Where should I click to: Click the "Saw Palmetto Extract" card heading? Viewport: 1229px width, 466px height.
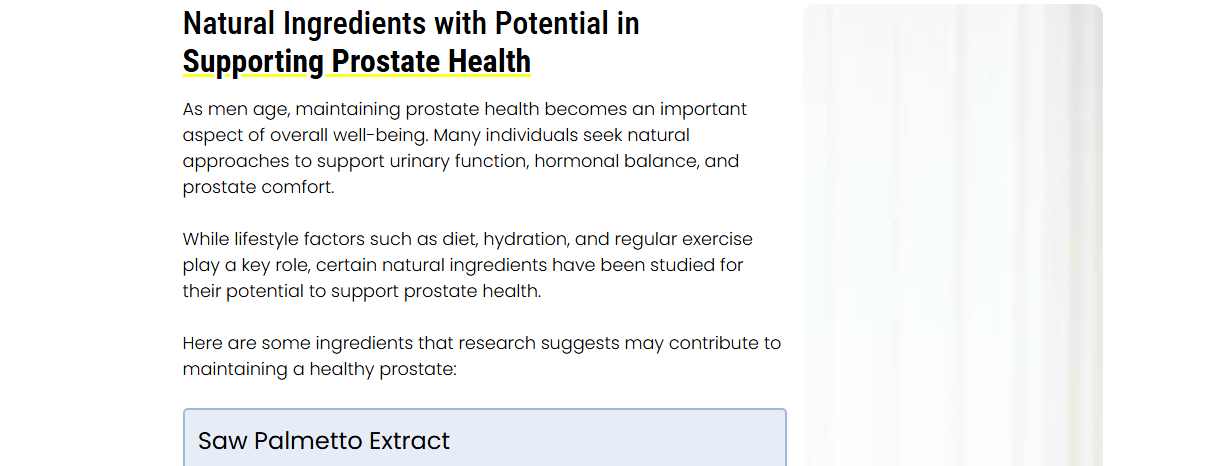coord(324,441)
